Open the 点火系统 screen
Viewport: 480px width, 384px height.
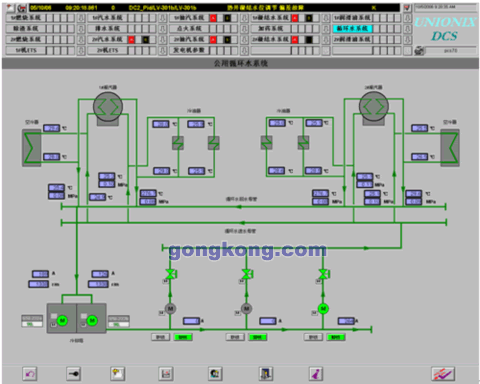tap(189, 29)
